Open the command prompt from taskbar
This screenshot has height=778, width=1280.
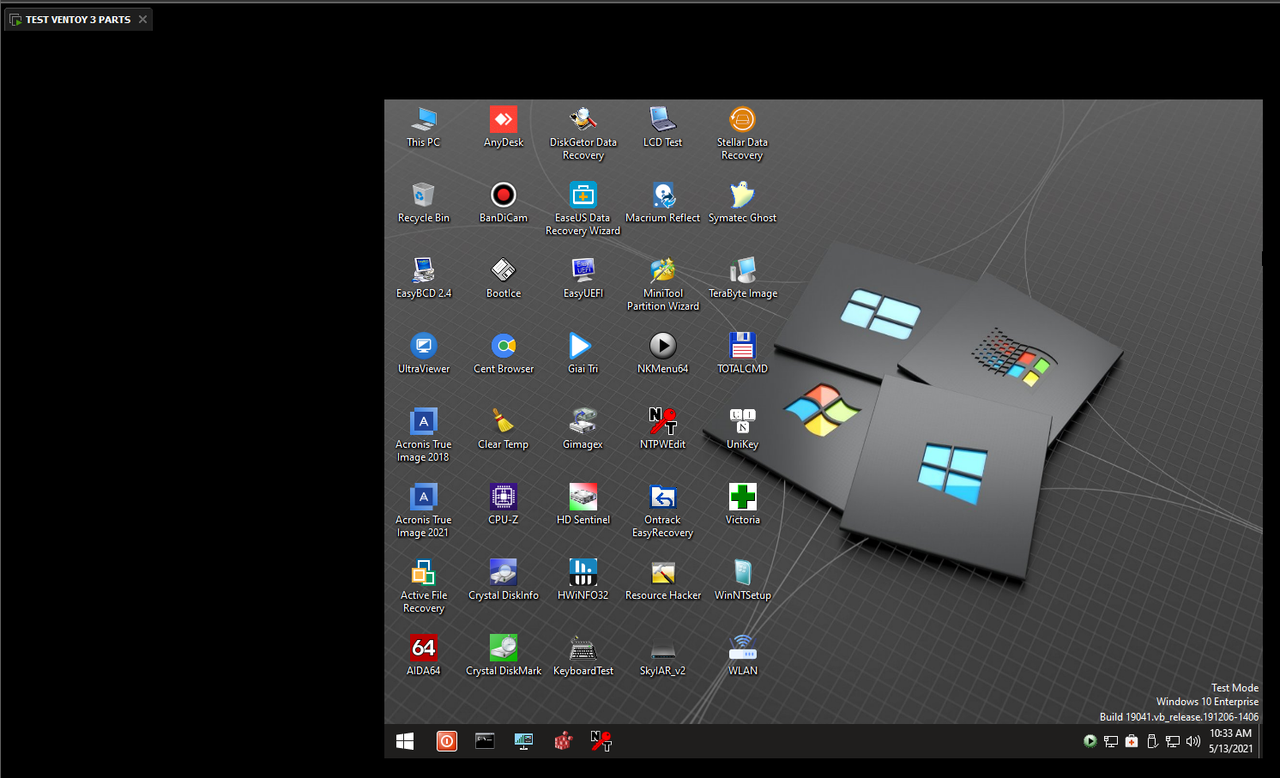(x=485, y=741)
